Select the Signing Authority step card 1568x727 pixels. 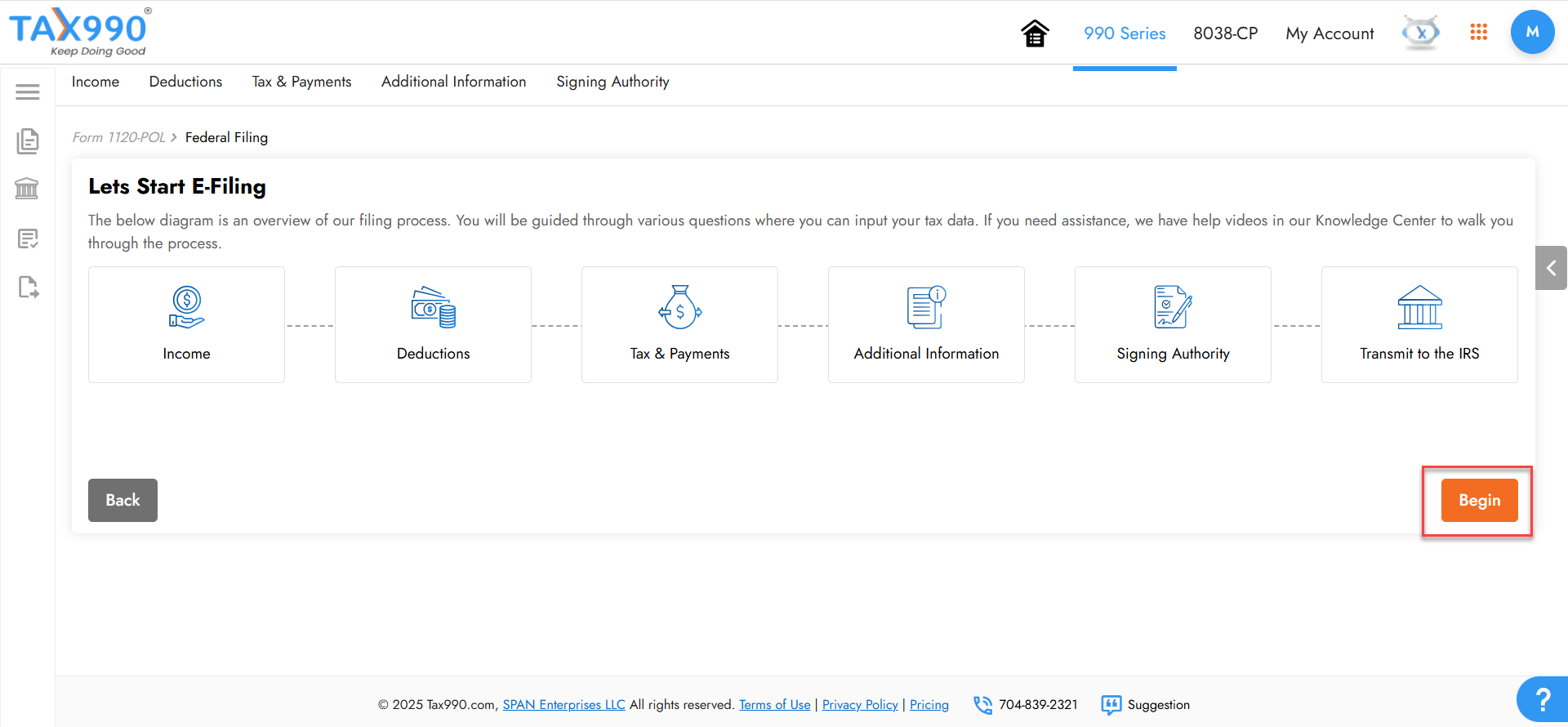1173,324
